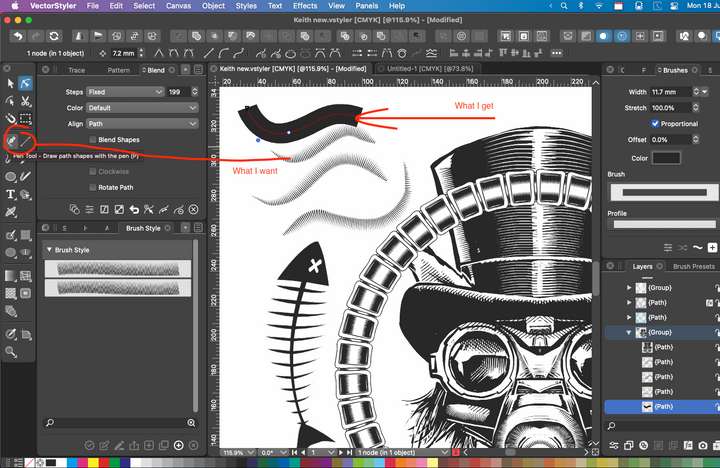Select the Node editing tool
Viewport: 720px width, 468px height.
pos(26,83)
